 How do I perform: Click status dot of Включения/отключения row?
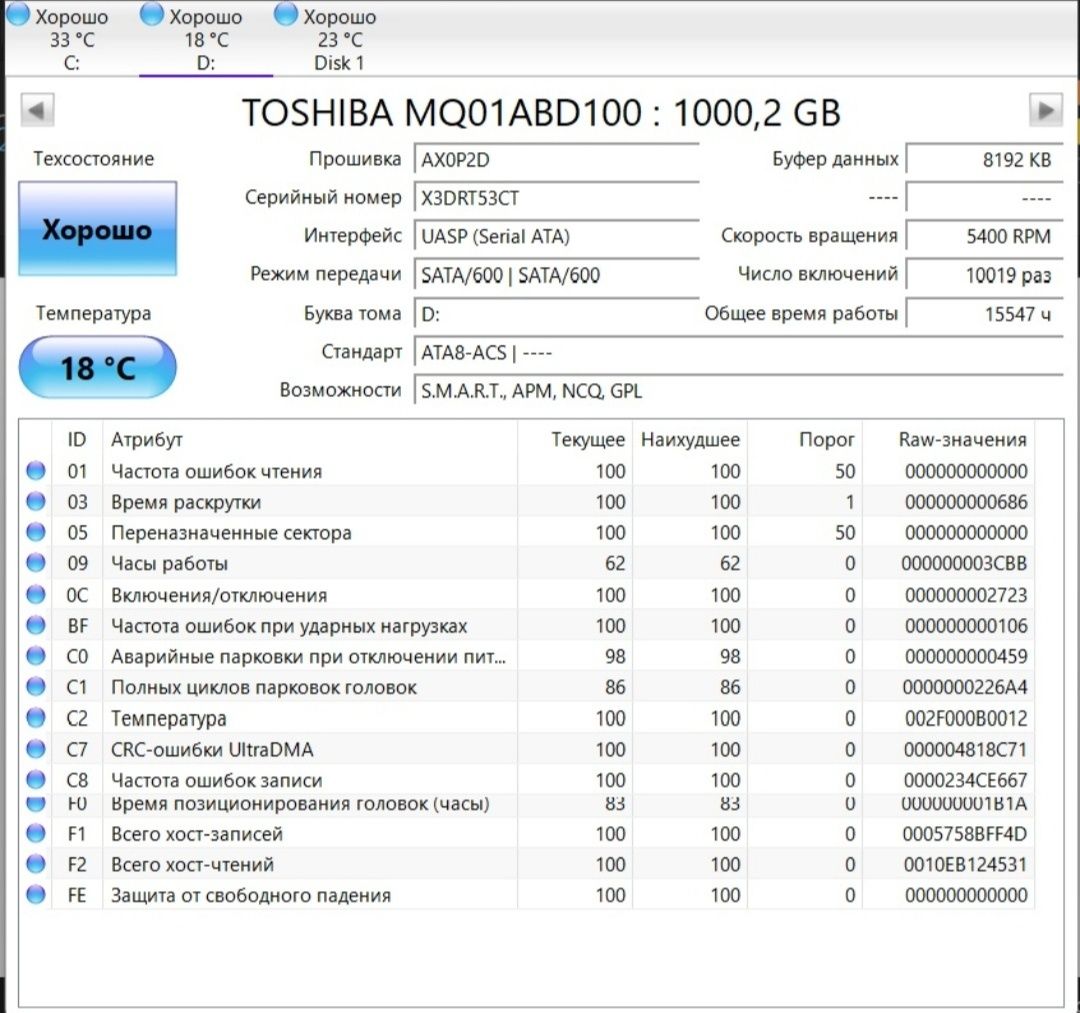click(x=36, y=594)
